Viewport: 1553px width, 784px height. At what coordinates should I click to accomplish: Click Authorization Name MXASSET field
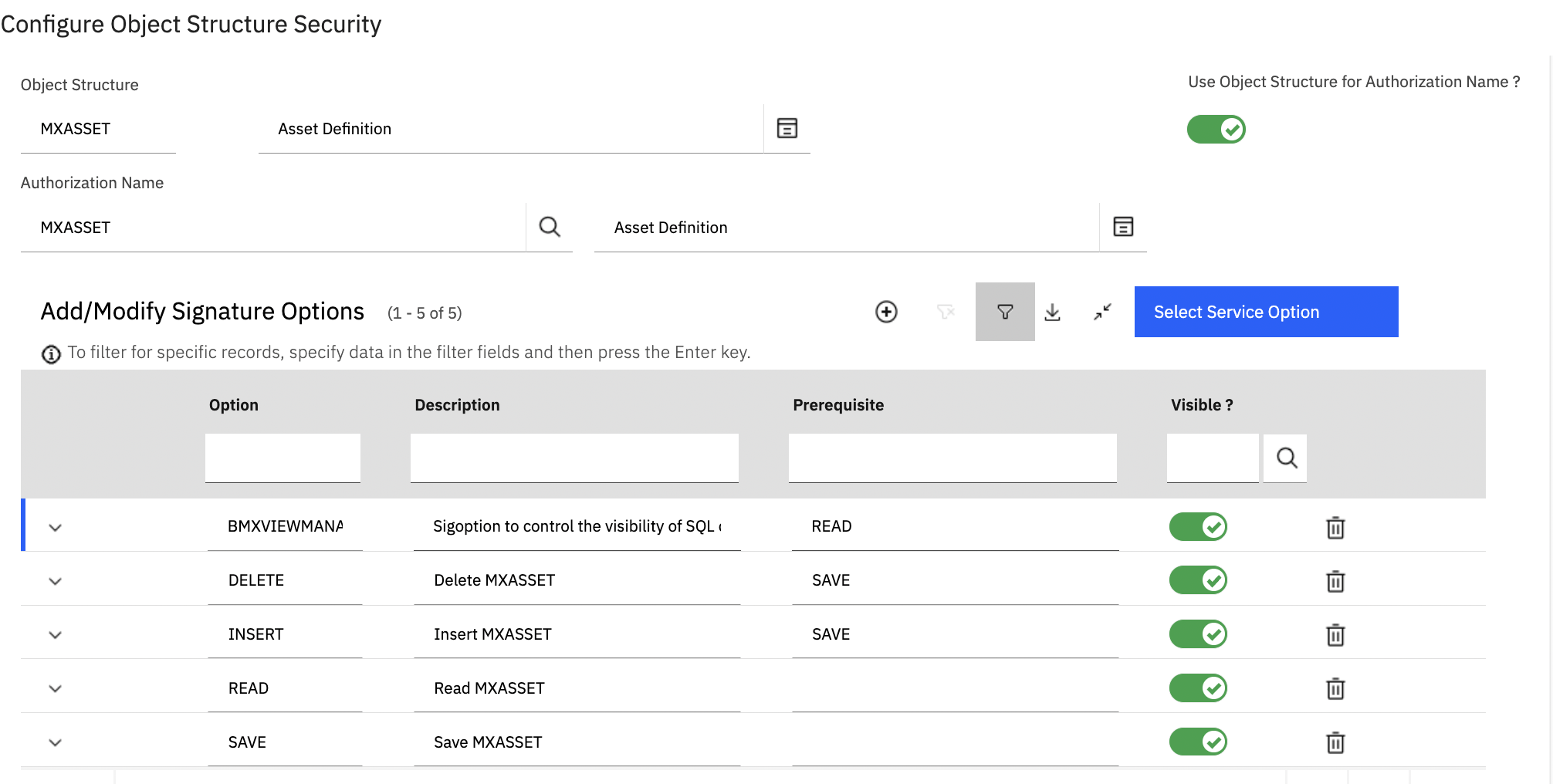[x=273, y=228]
